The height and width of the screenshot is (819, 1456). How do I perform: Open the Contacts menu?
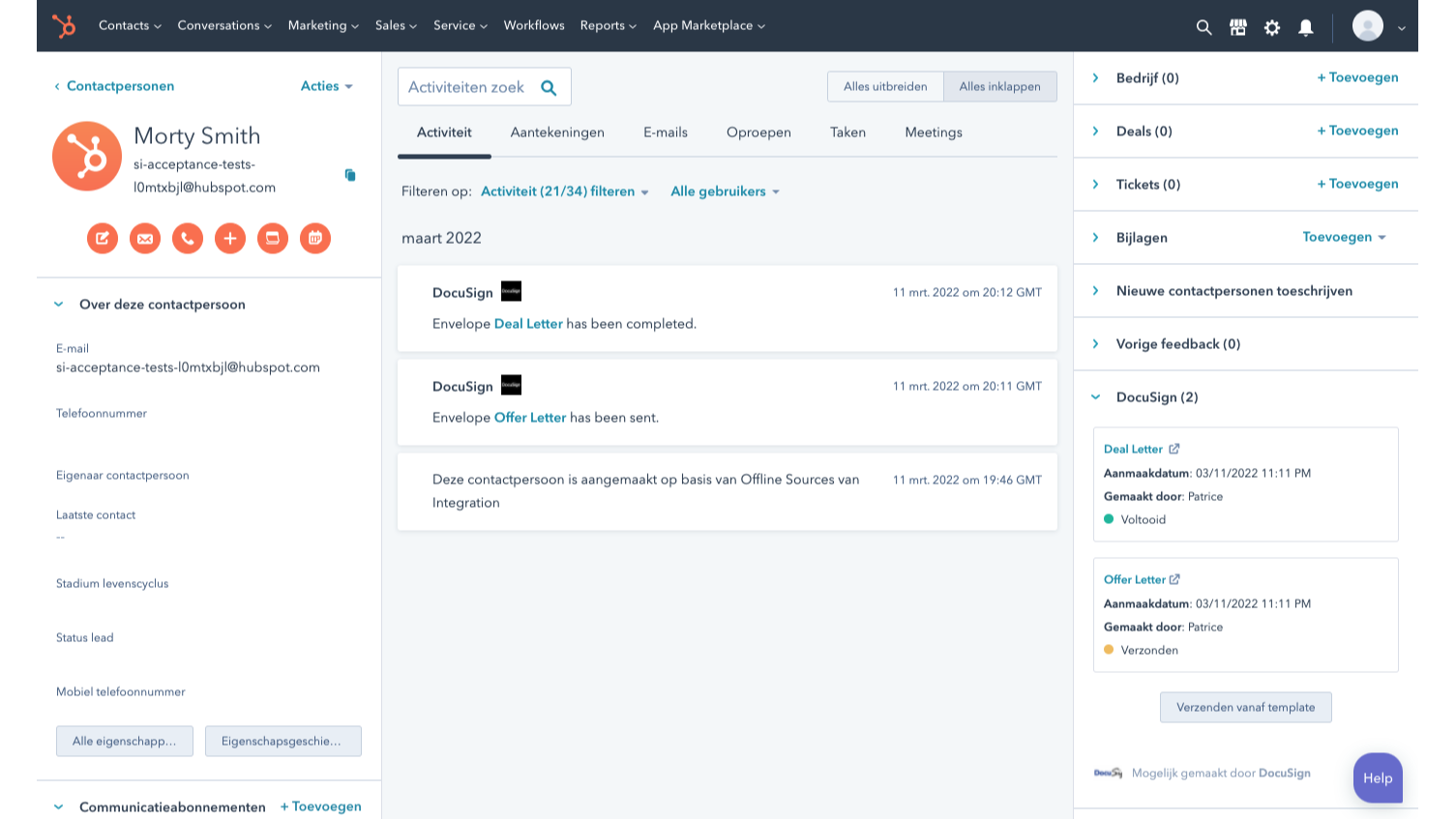[130, 26]
